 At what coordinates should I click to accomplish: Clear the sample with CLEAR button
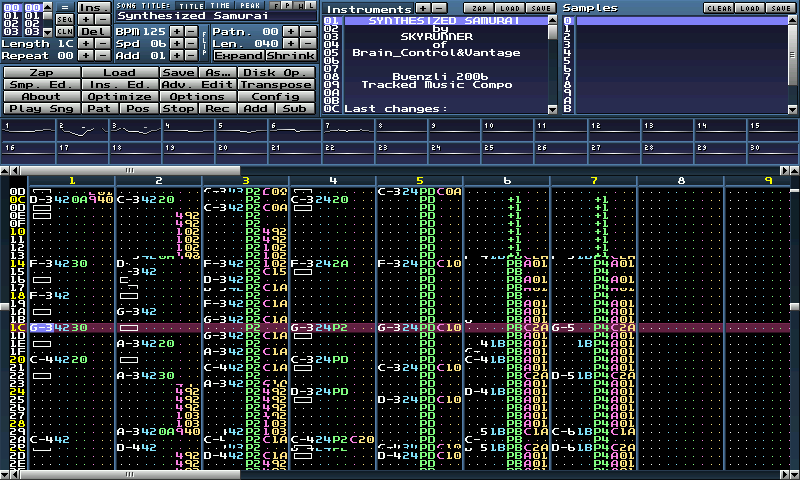[719, 7]
